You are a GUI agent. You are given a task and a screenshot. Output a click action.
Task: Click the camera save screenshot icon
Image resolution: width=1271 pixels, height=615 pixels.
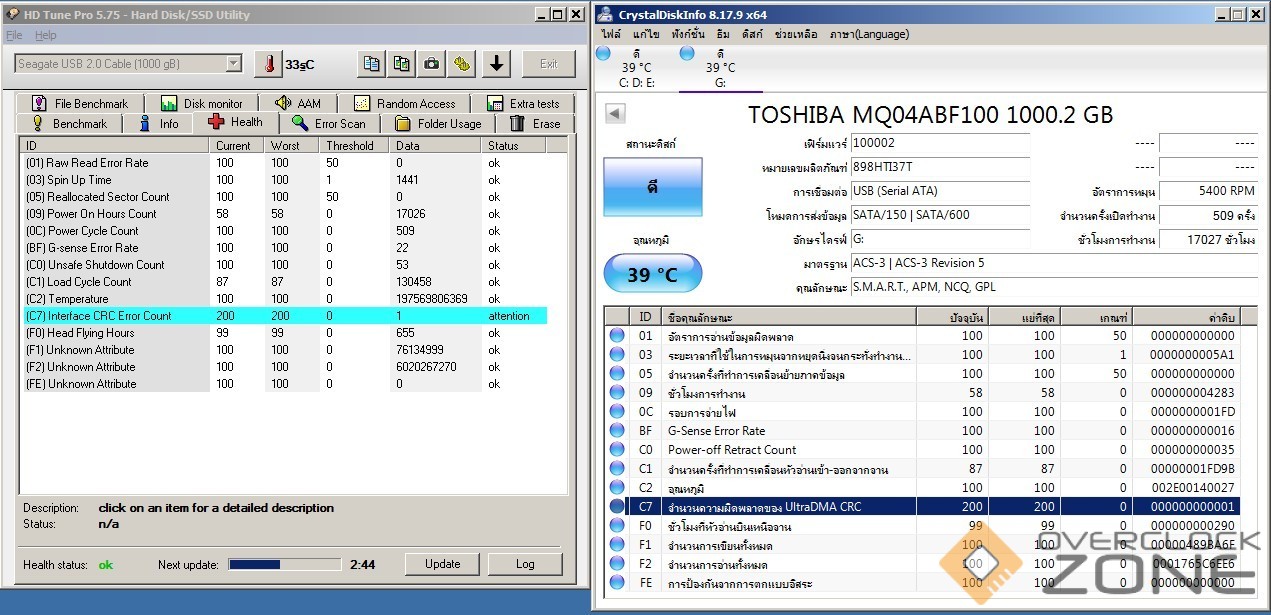pos(431,64)
